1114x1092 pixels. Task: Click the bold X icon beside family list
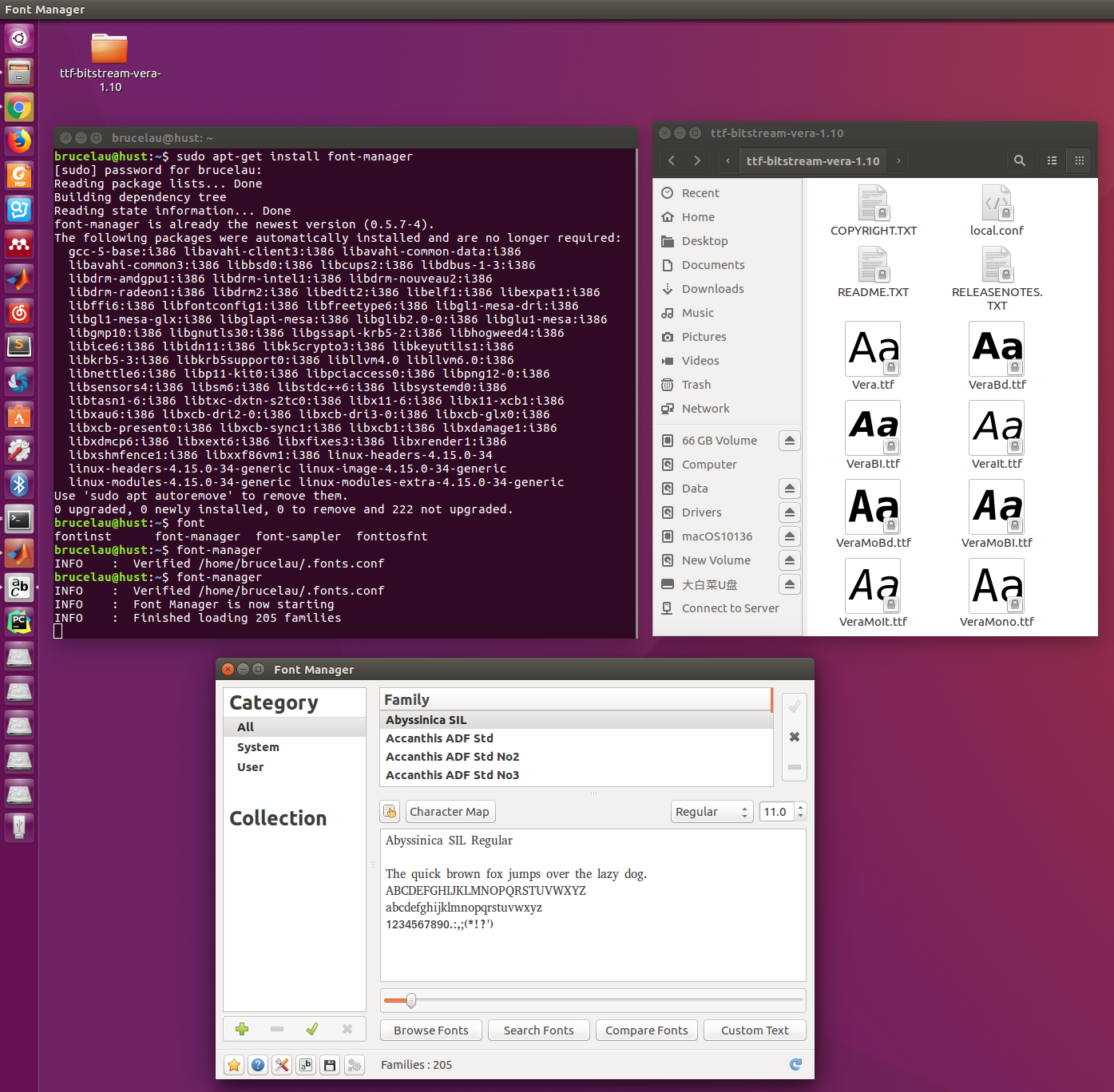point(795,737)
